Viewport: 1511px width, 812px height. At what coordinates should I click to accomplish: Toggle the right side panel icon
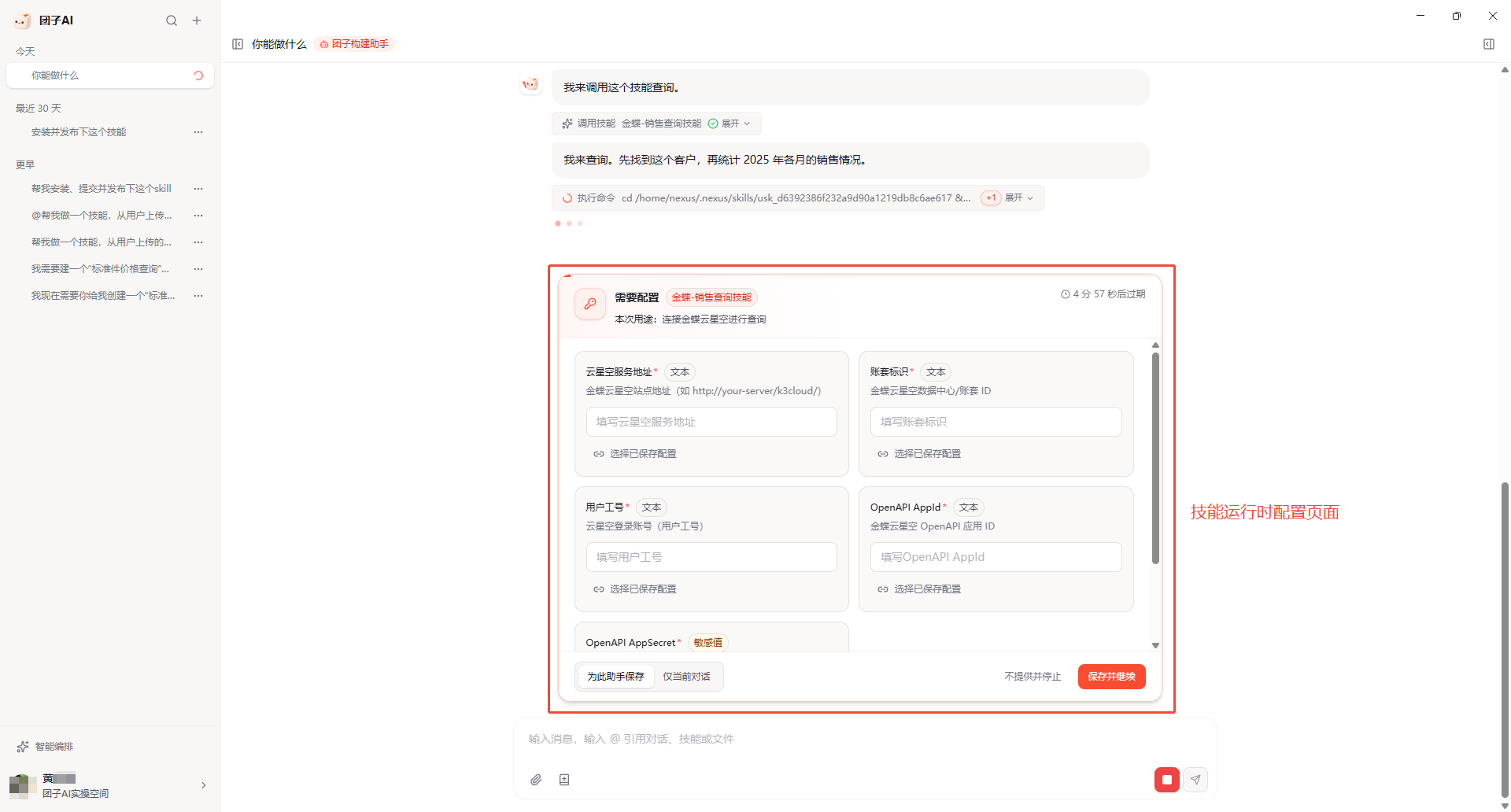tap(1488, 44)
